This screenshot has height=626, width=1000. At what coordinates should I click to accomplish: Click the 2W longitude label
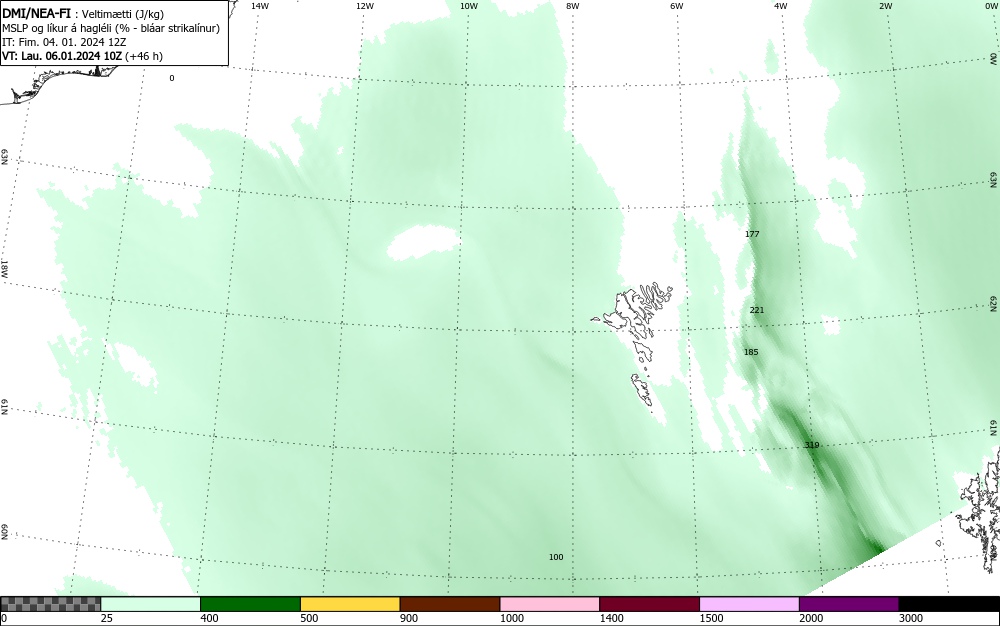tap(885, 6)
